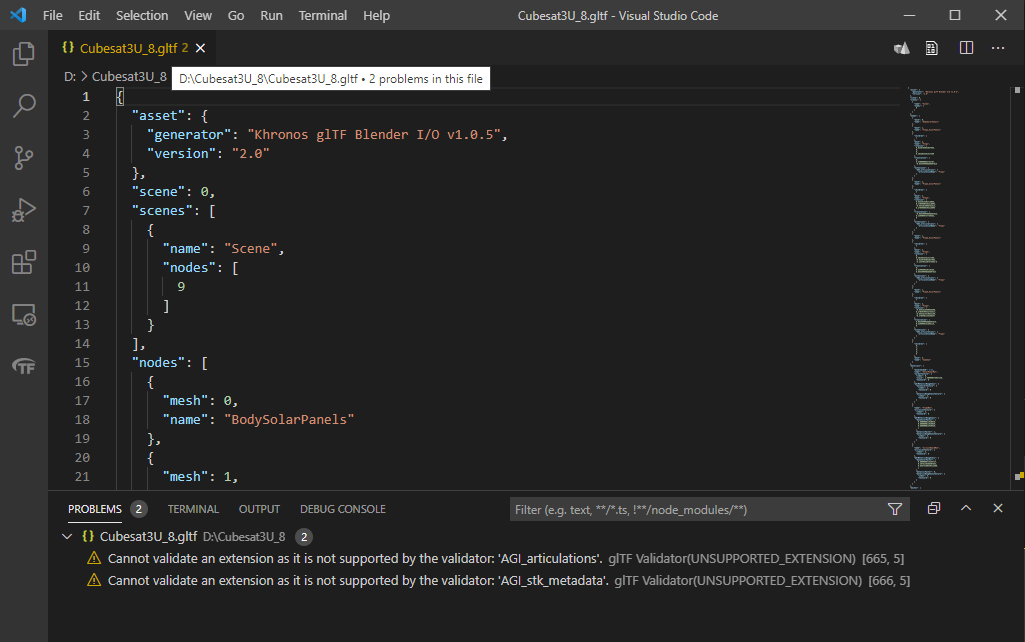Open the Source Control view
1025x642 pixels.
22,157
